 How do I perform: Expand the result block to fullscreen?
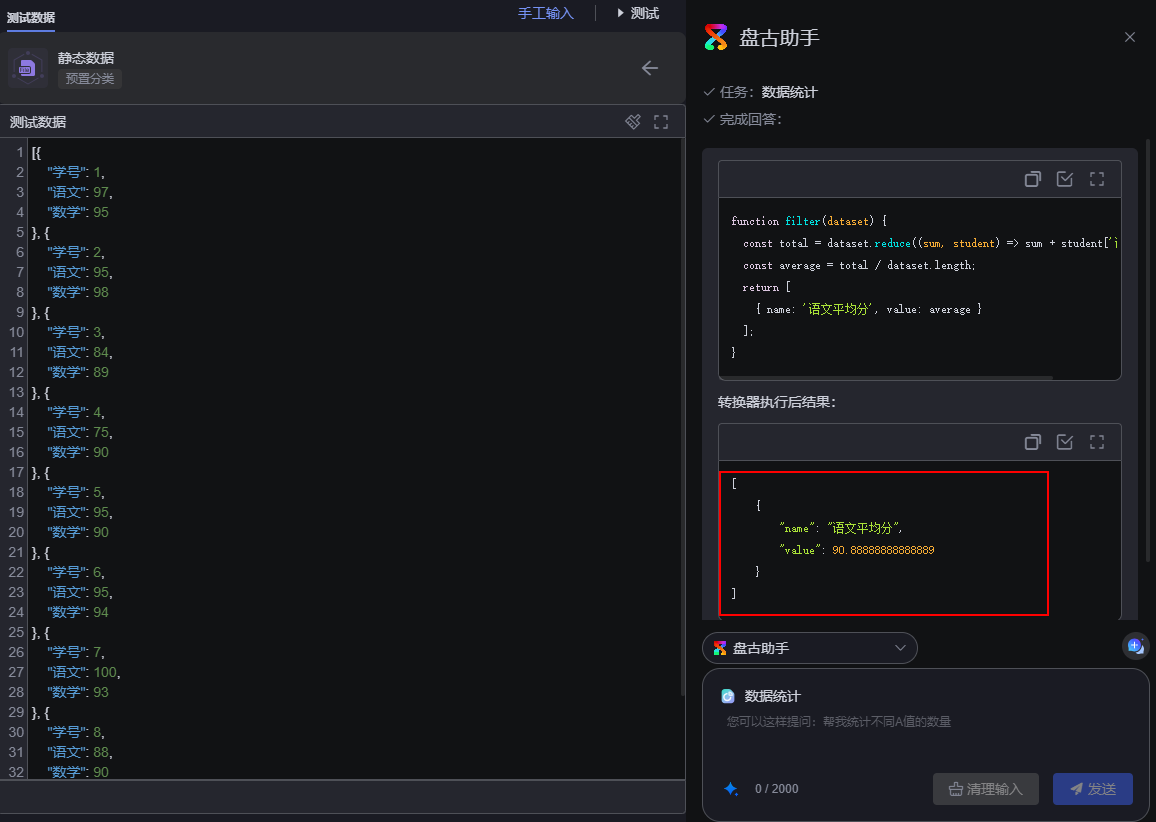coord(1097,442)
